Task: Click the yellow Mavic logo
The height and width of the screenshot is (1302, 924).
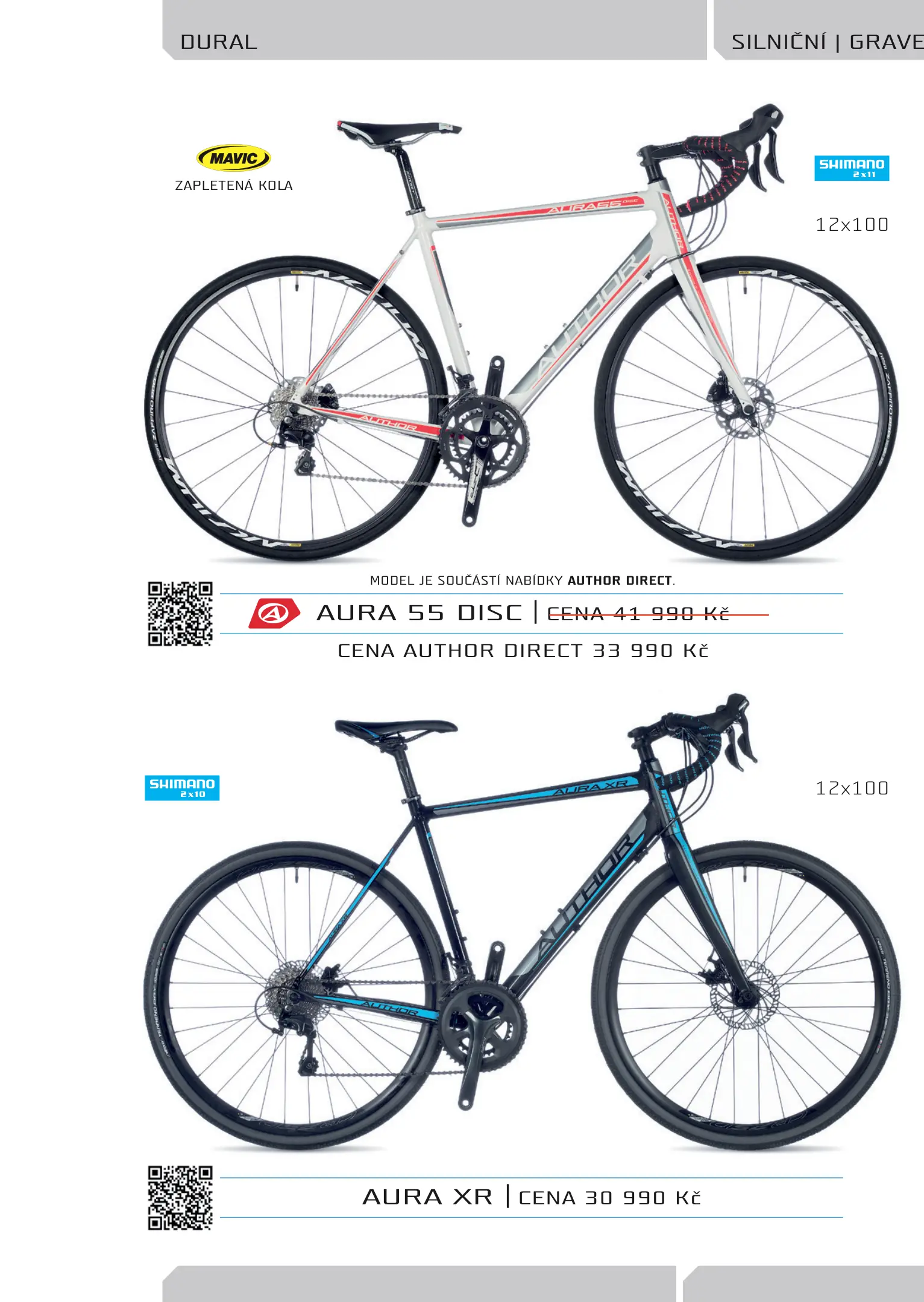Action: [234, 159]
